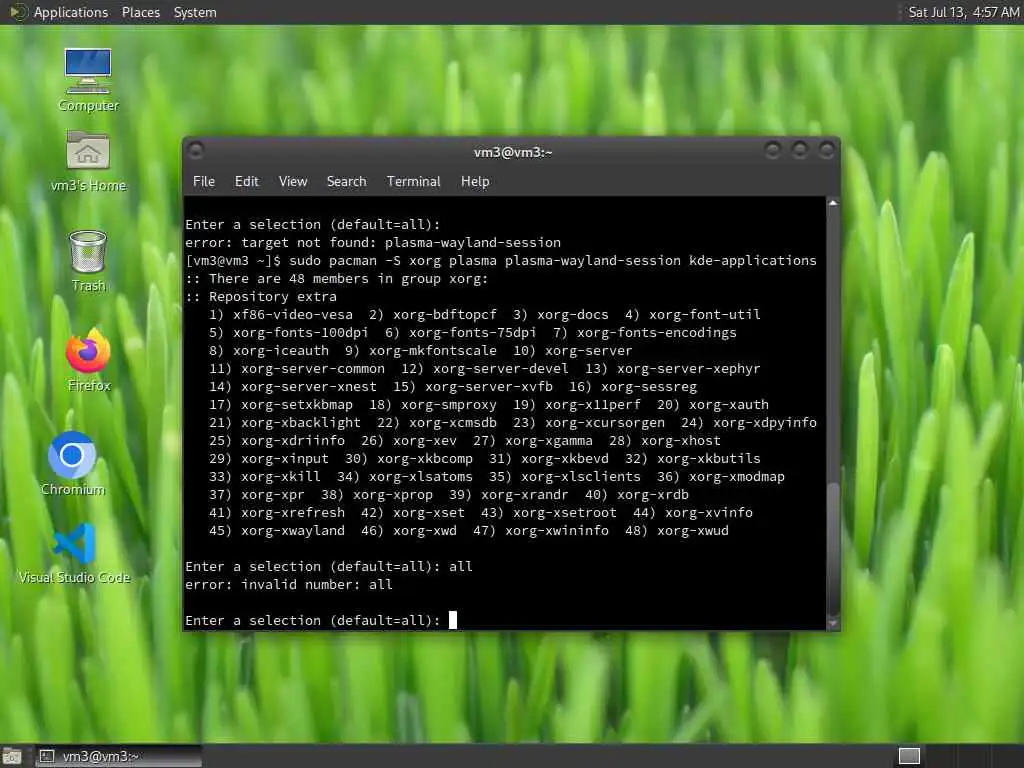Open the Places panel menu
This screenshot has width=1024, height=768.
click(140, 12)
